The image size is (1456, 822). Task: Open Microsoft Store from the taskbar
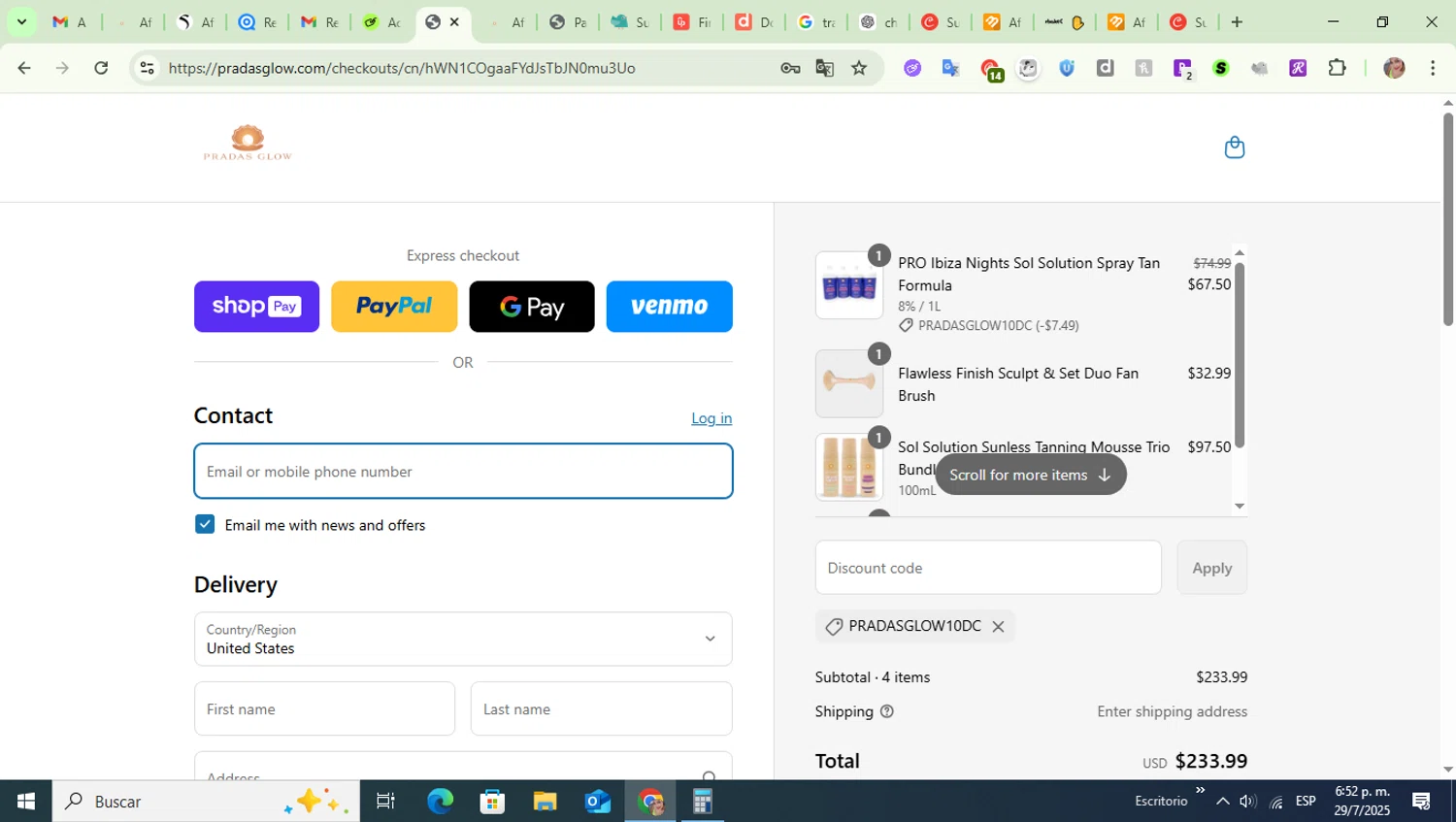(x=492, y=802)
